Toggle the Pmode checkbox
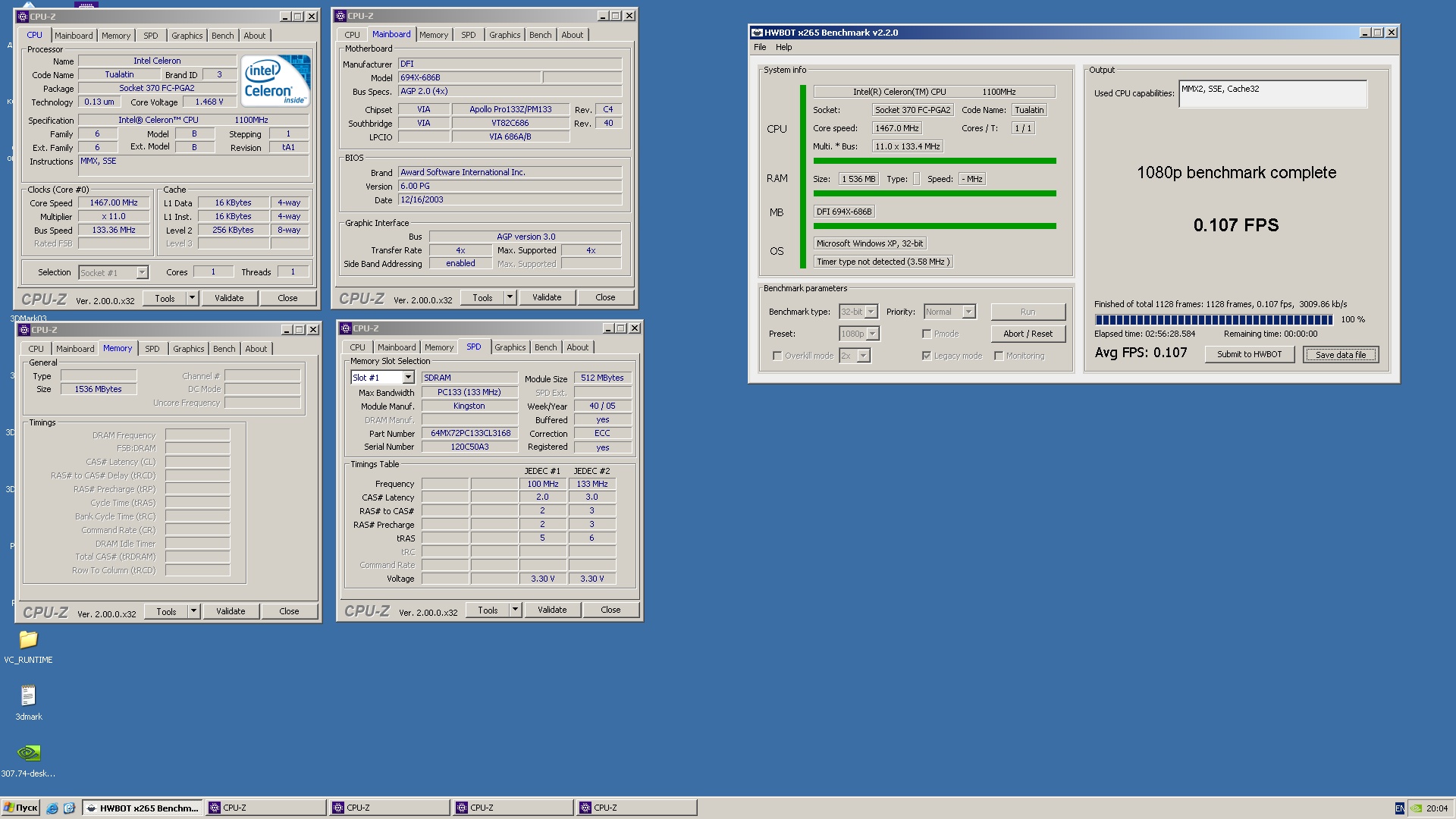This screenshot has height=819, width=1456. (927, 334)
